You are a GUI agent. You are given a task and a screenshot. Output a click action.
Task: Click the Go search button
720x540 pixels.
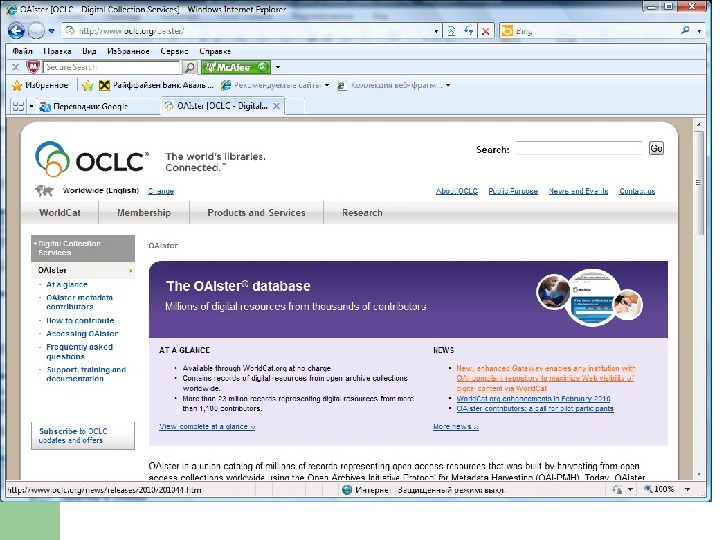[656, 148]
